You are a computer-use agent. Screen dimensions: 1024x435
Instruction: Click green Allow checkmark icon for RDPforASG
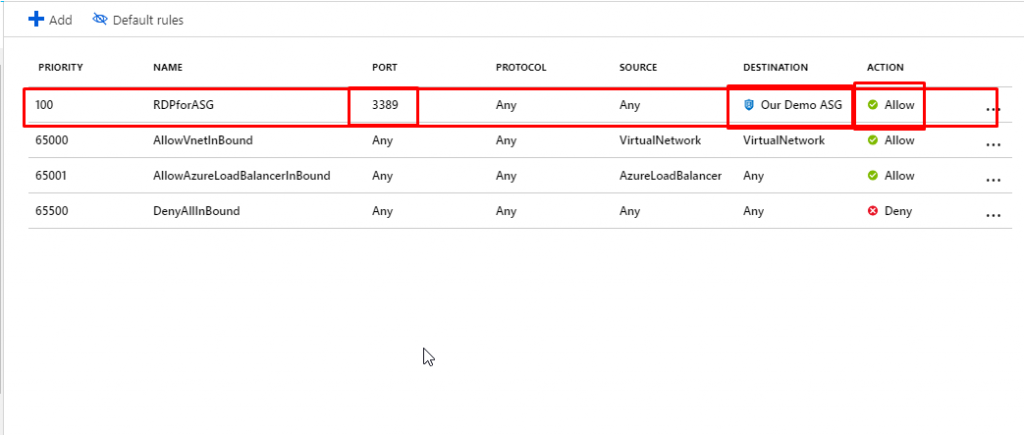(x=873, y=105)
